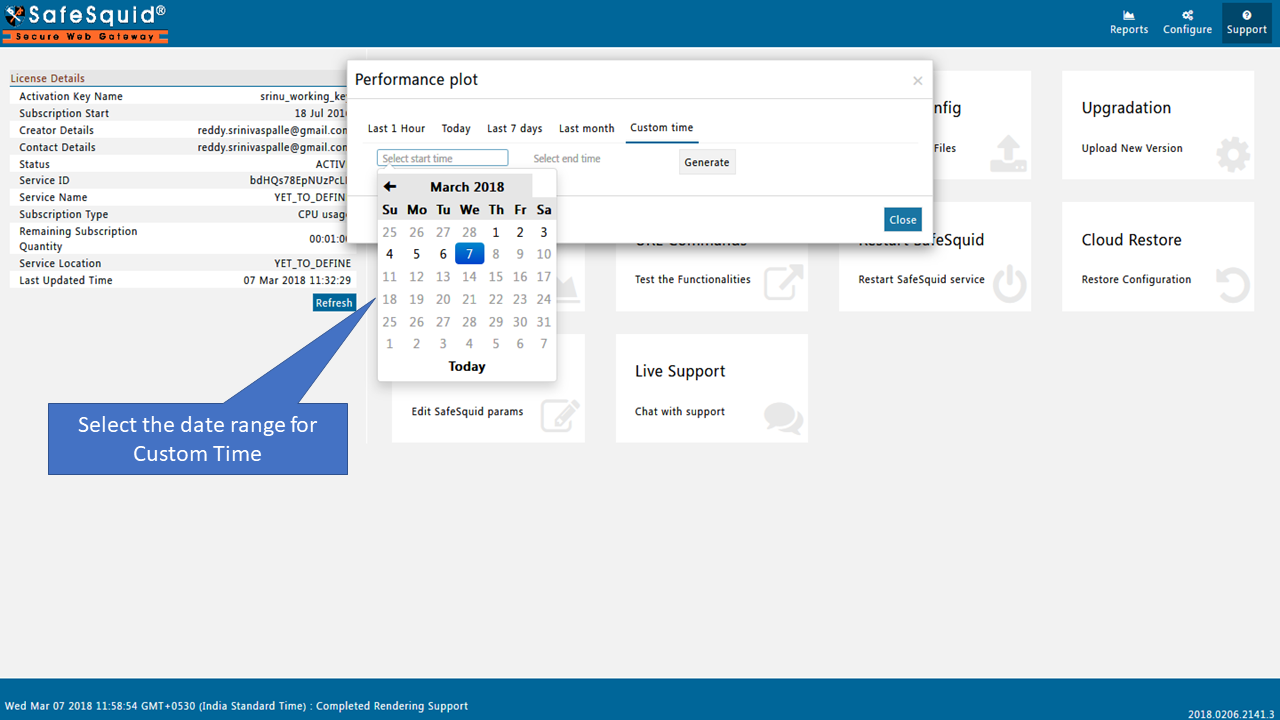The height and width of the screenshot is (720, 1280).
Task: Click the Edit SafeSquid params pencil icon
Action: point(560,416)
